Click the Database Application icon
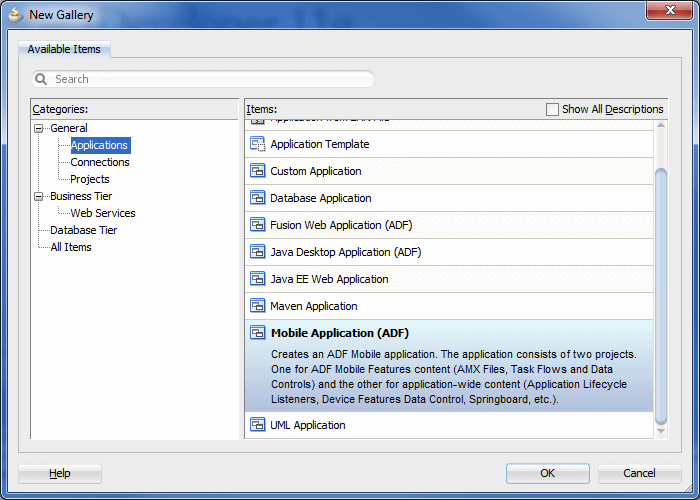The image size is (700, 500). click(x=258, y=198)
